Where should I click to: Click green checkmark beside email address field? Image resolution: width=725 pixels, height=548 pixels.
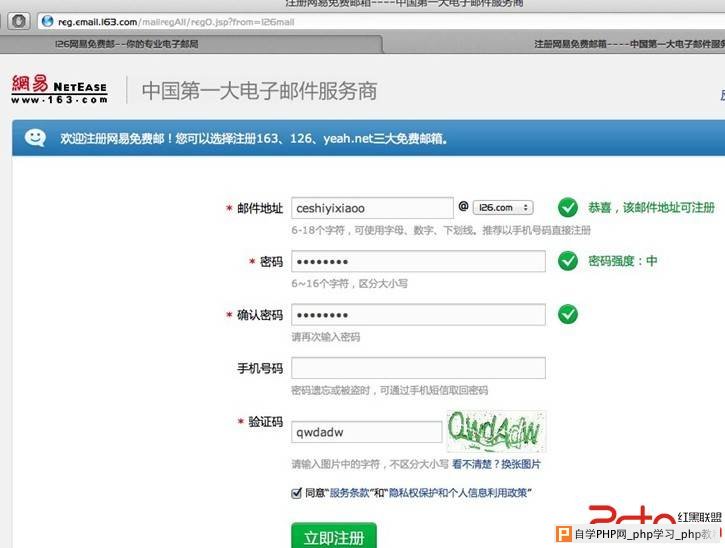point(568,208)
